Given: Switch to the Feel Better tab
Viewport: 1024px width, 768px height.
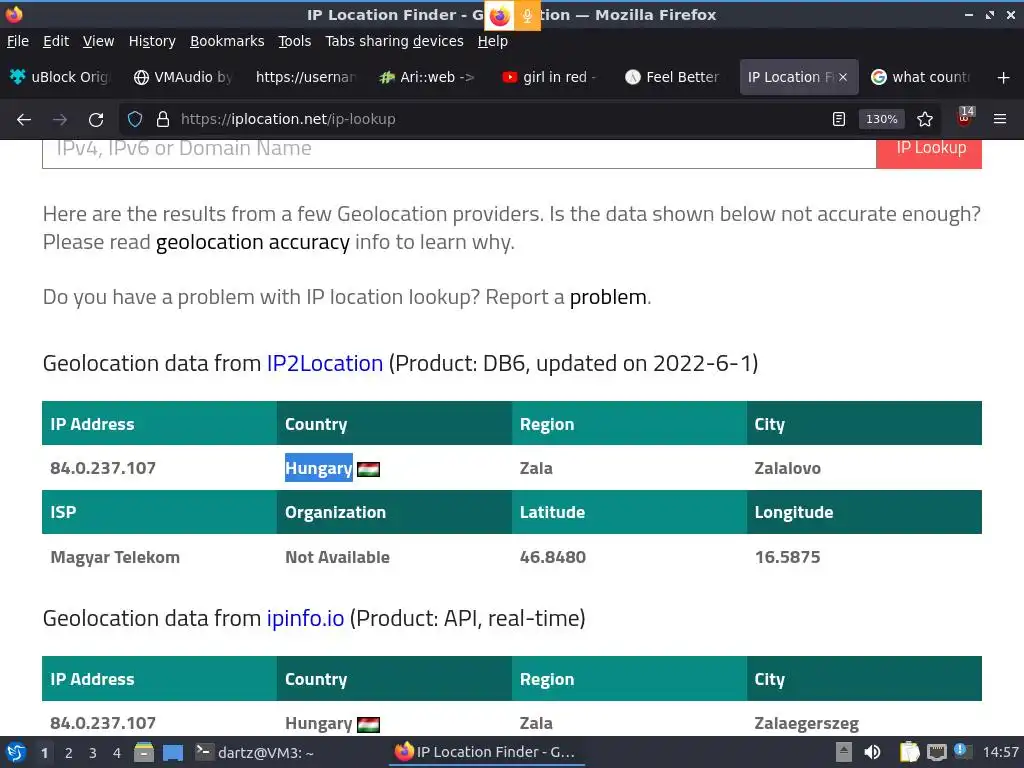Looking at the screenshot, I should 673,77.
